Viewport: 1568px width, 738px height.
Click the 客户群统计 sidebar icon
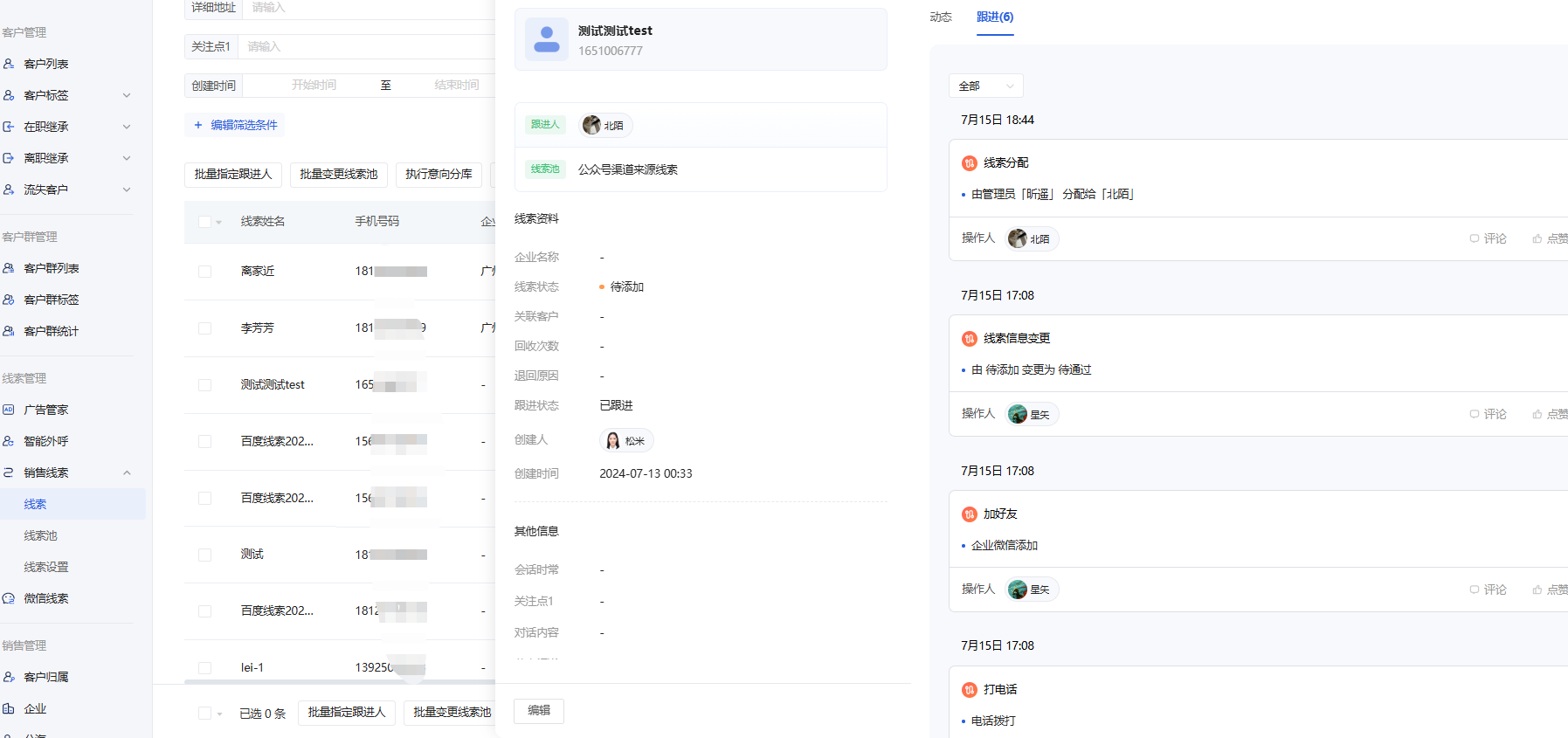pos(9,331)
